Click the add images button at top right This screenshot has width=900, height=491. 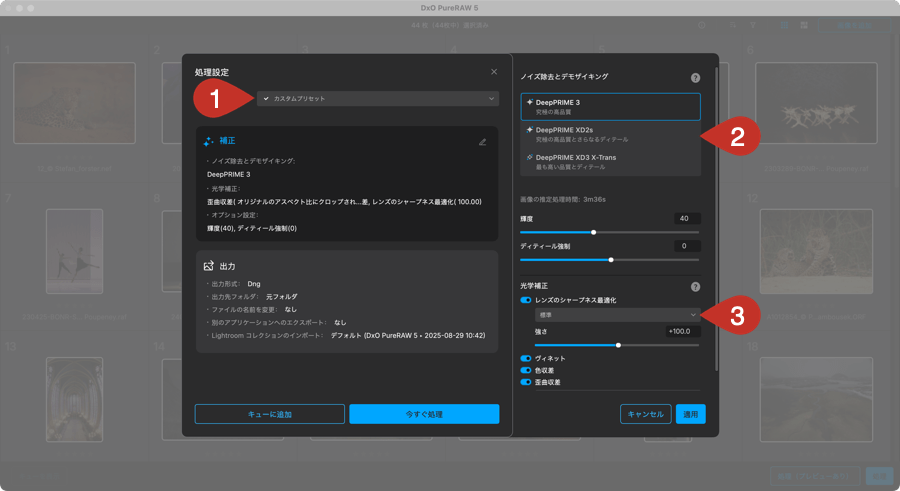tap(854, 25)
